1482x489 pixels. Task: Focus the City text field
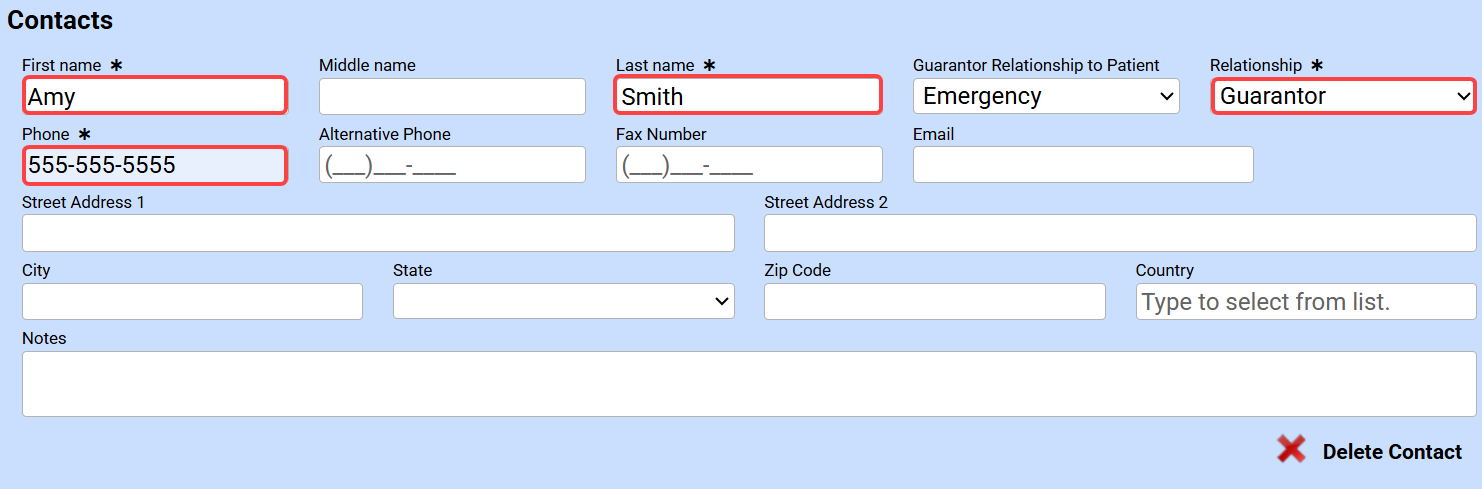[192, 301]
